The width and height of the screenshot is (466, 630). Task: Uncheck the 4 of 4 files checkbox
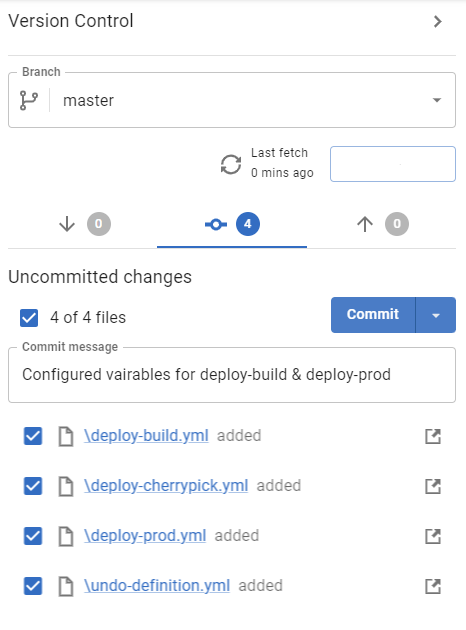(29, 318)
